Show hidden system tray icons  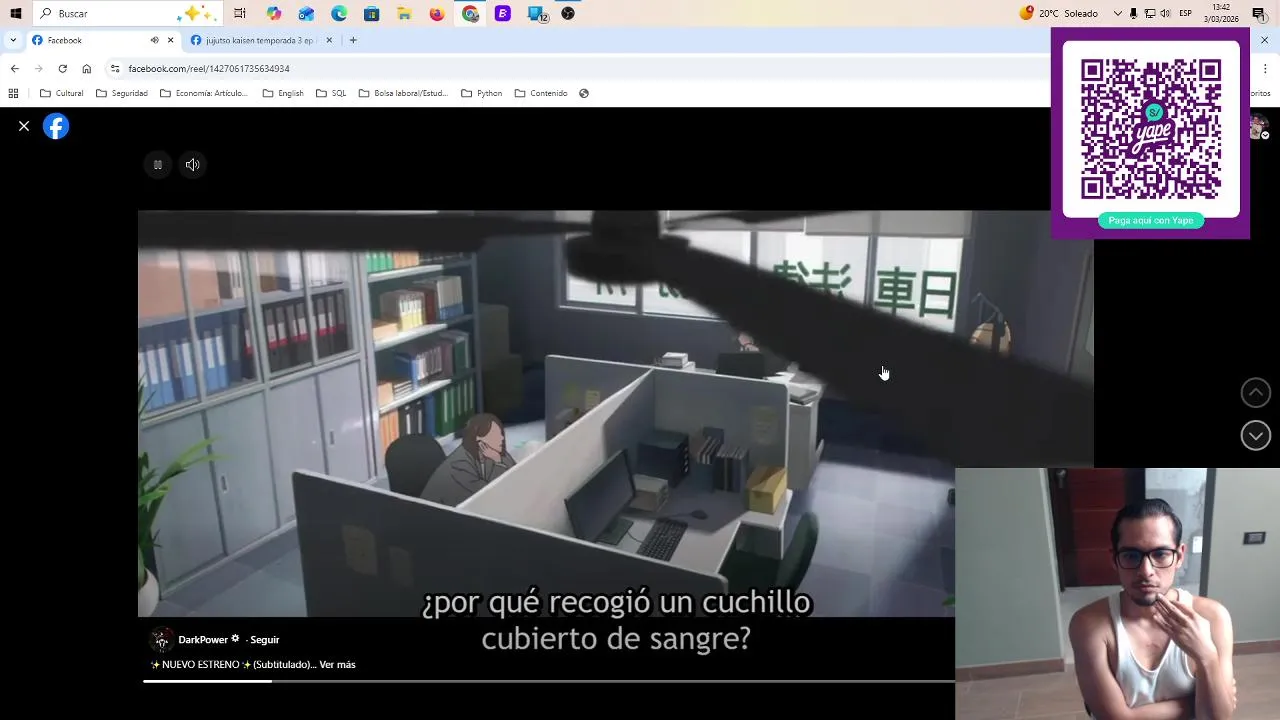[1117, 13]
